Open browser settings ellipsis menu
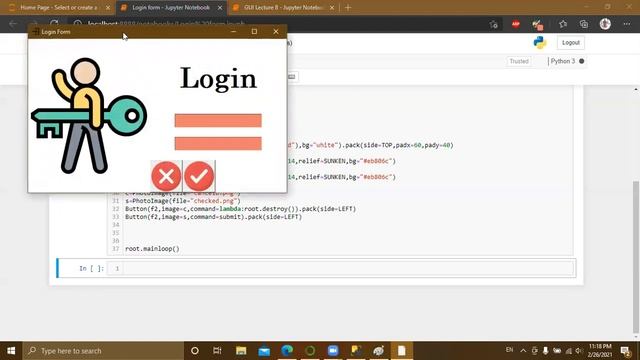The width and height of the screenshot is (640, 360). tap(627, 24)
